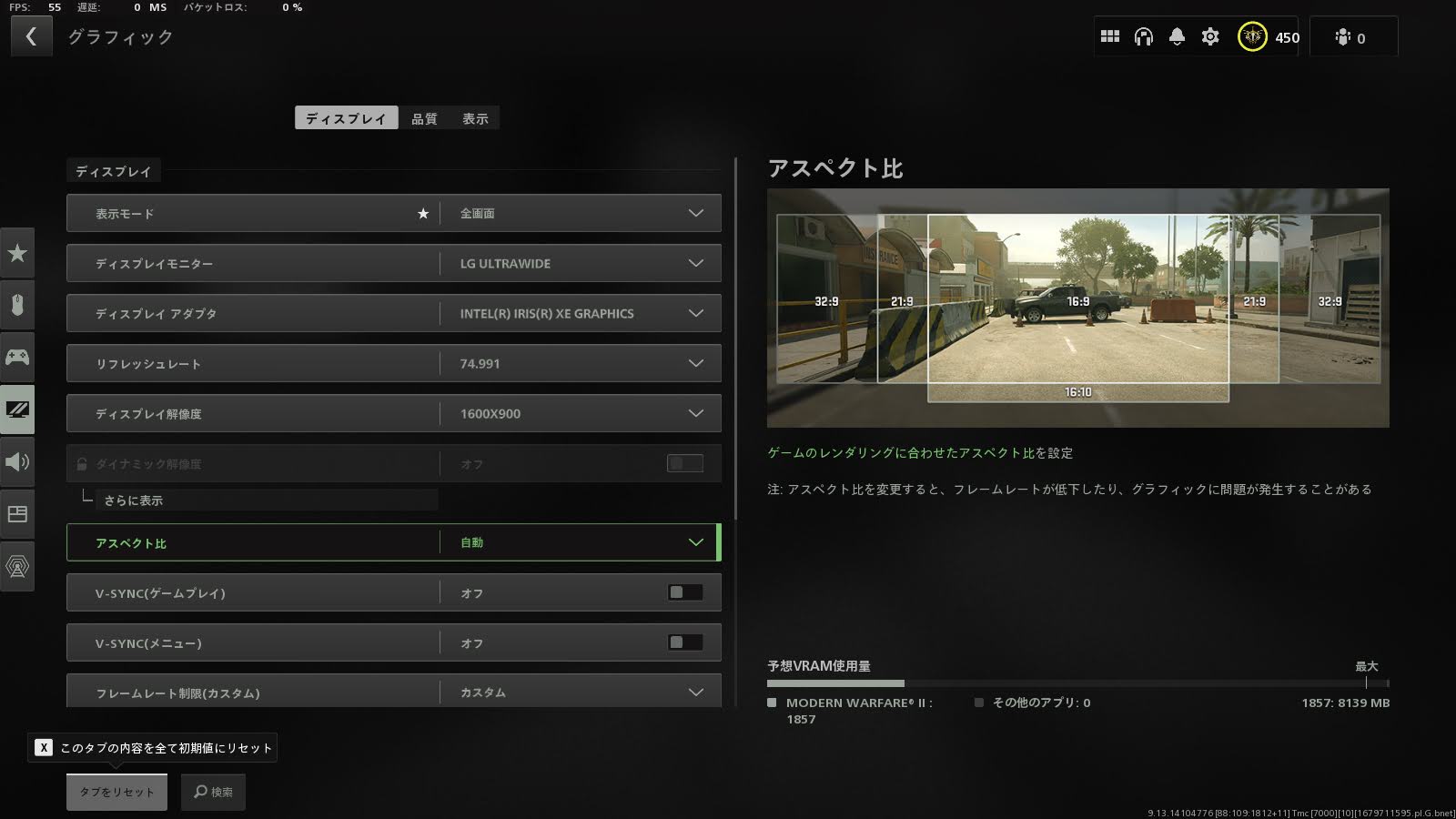Click the 1600X900 resolution value

[x=490, y=413]
